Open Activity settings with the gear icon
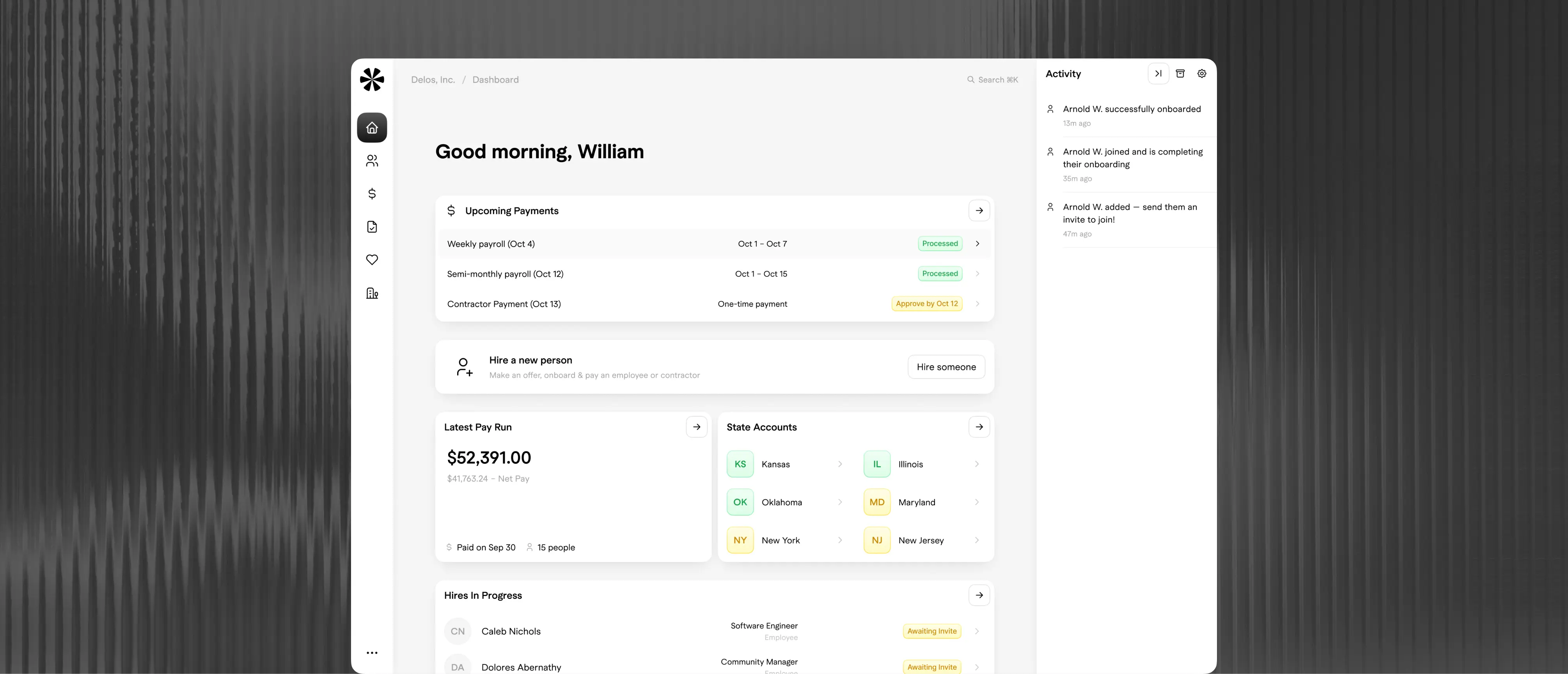This screenshot has height=674, width=1568. [1202, 74]
